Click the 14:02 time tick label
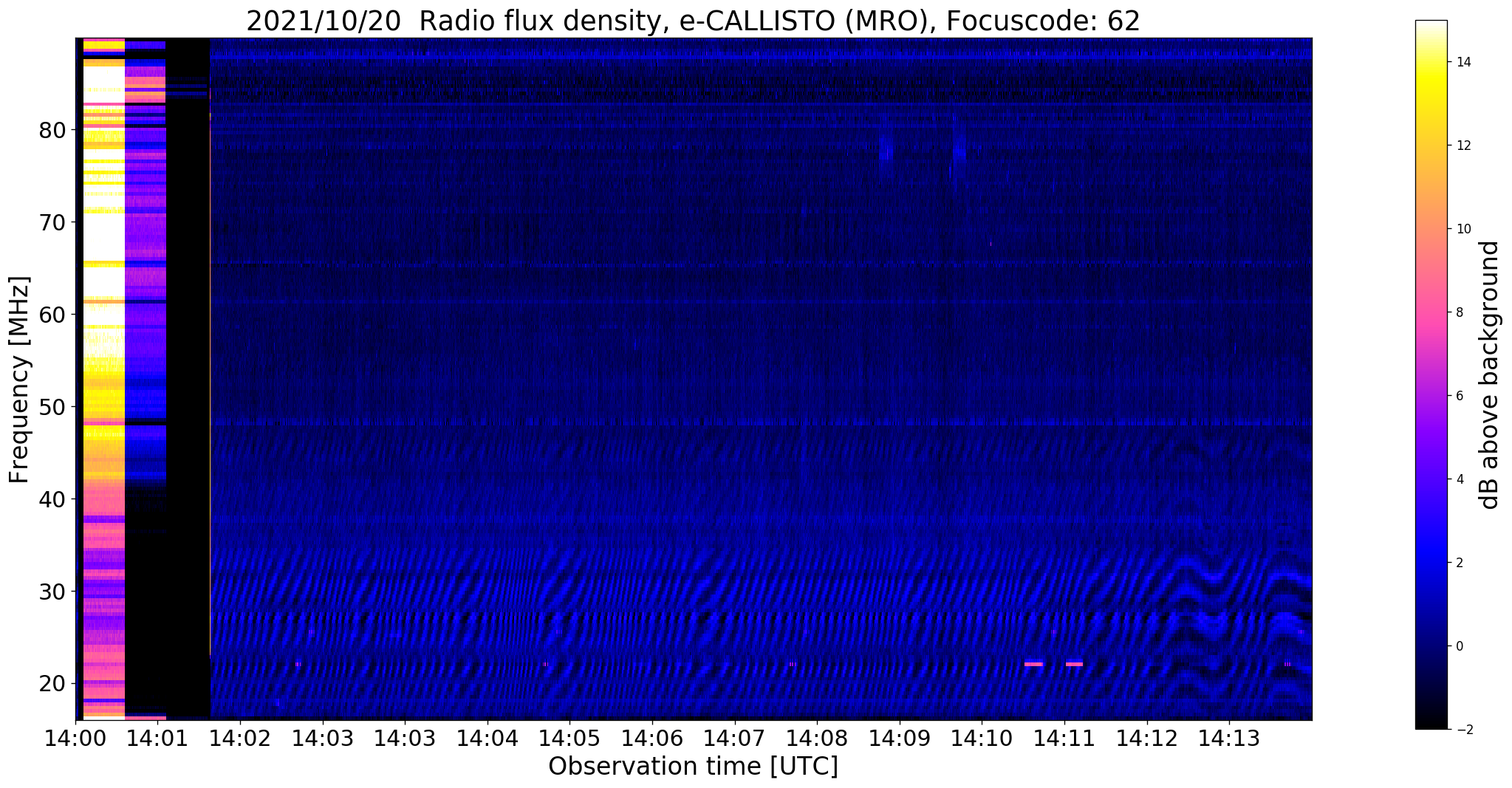The width and height of the screenshot is (1512, 788). pos(240,737)
